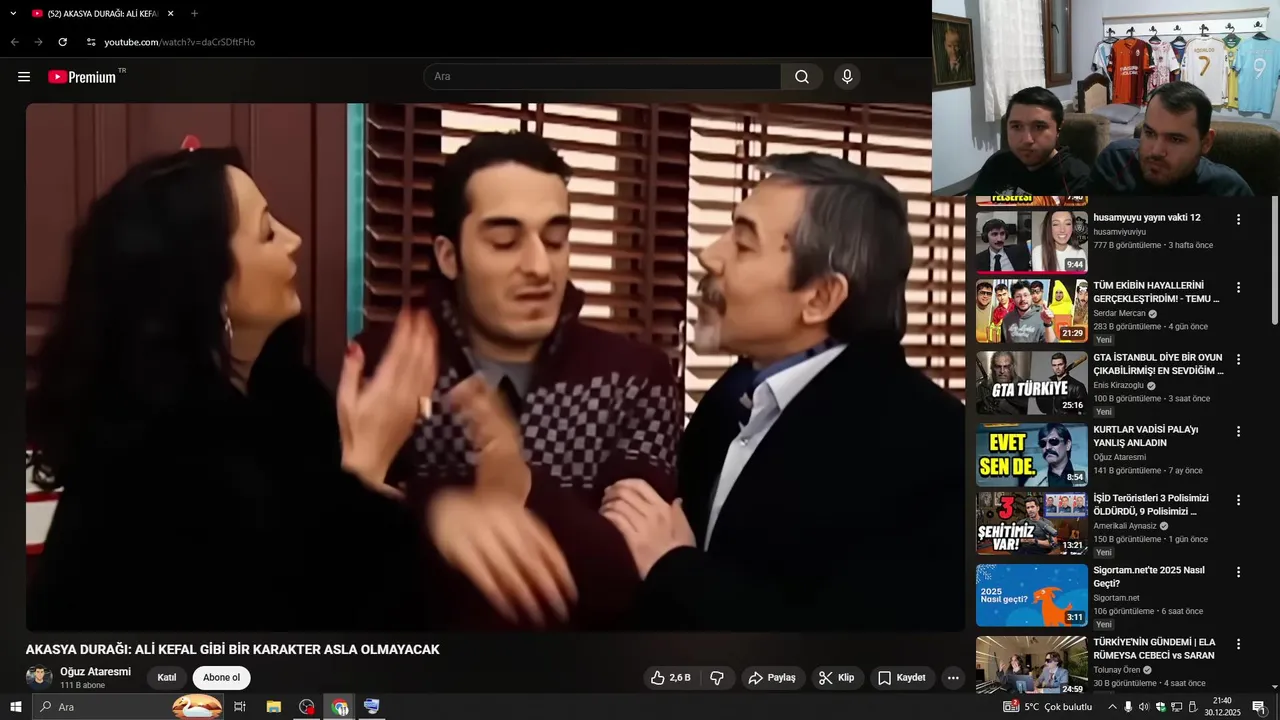Open the notification center icon

click(1259, 707)
